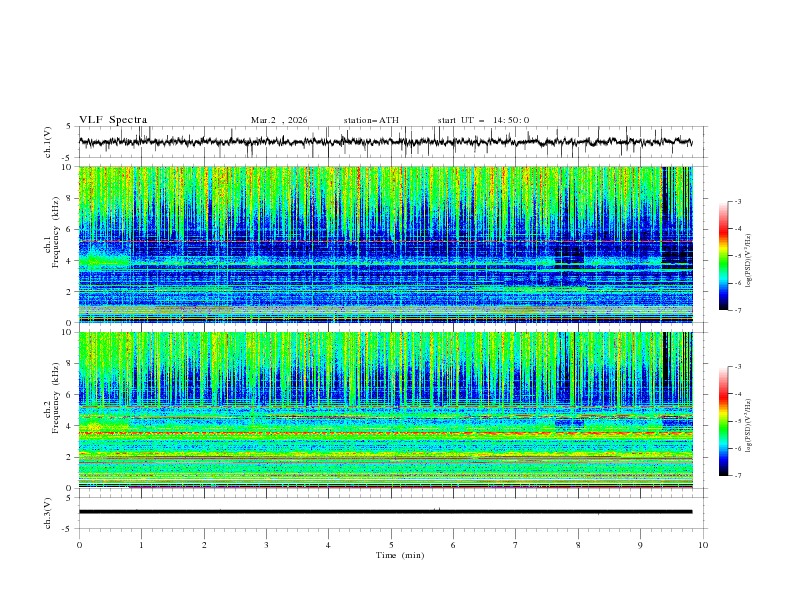This screenshot has height=612, width=792.
Task: Click the 'station=ATH' label
Action: 371,120
